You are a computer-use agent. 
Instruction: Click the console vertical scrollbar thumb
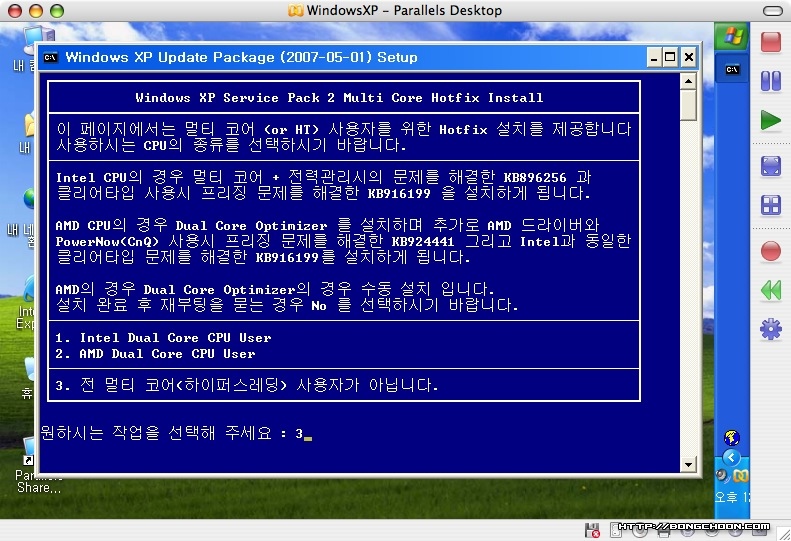click(688, 105)
